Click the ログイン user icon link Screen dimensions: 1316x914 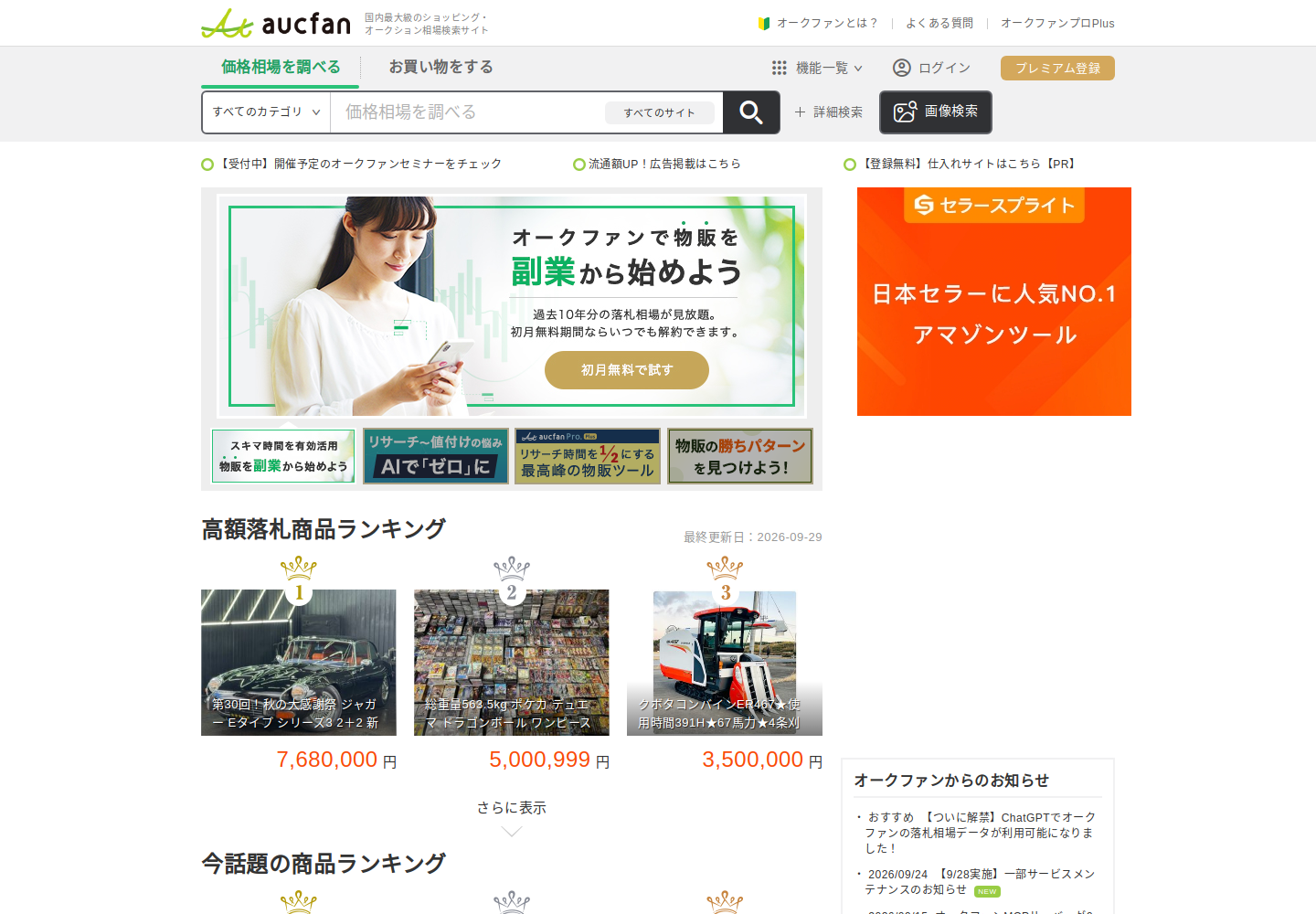tap(931, 68)
